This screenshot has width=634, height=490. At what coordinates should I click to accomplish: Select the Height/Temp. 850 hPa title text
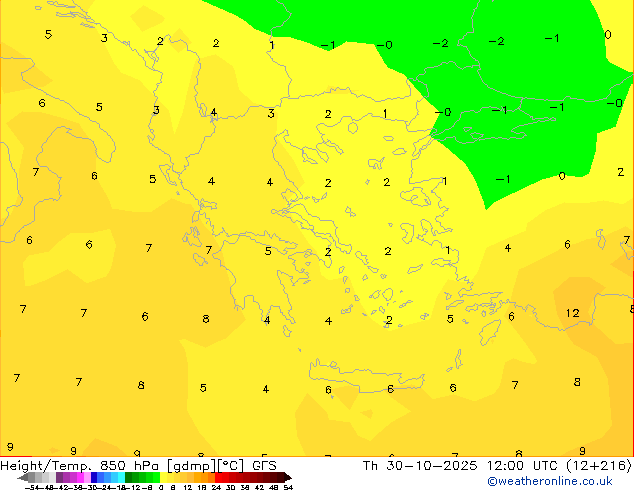[80, 466]
